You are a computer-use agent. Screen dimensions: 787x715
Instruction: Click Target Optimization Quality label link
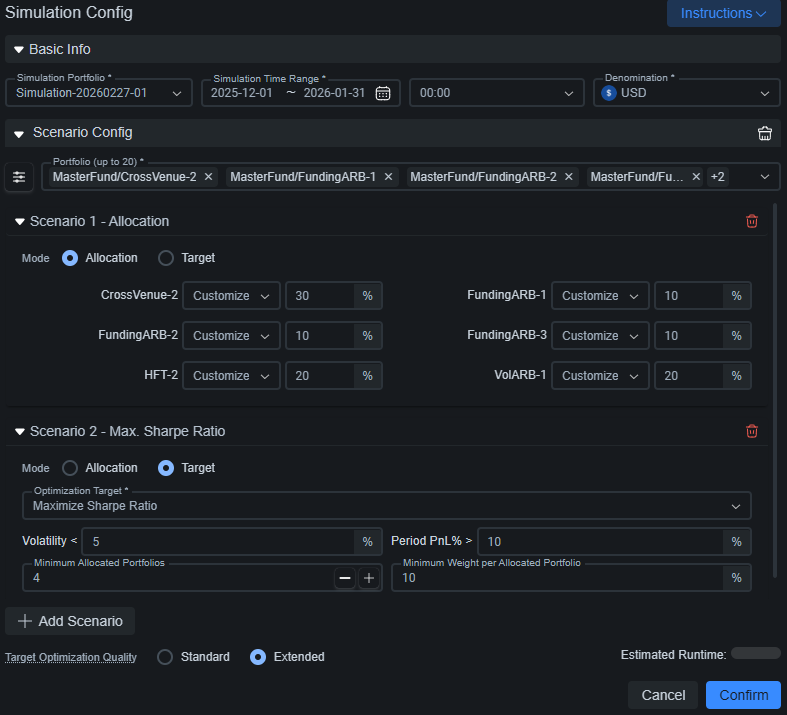[x=71, y=657]
